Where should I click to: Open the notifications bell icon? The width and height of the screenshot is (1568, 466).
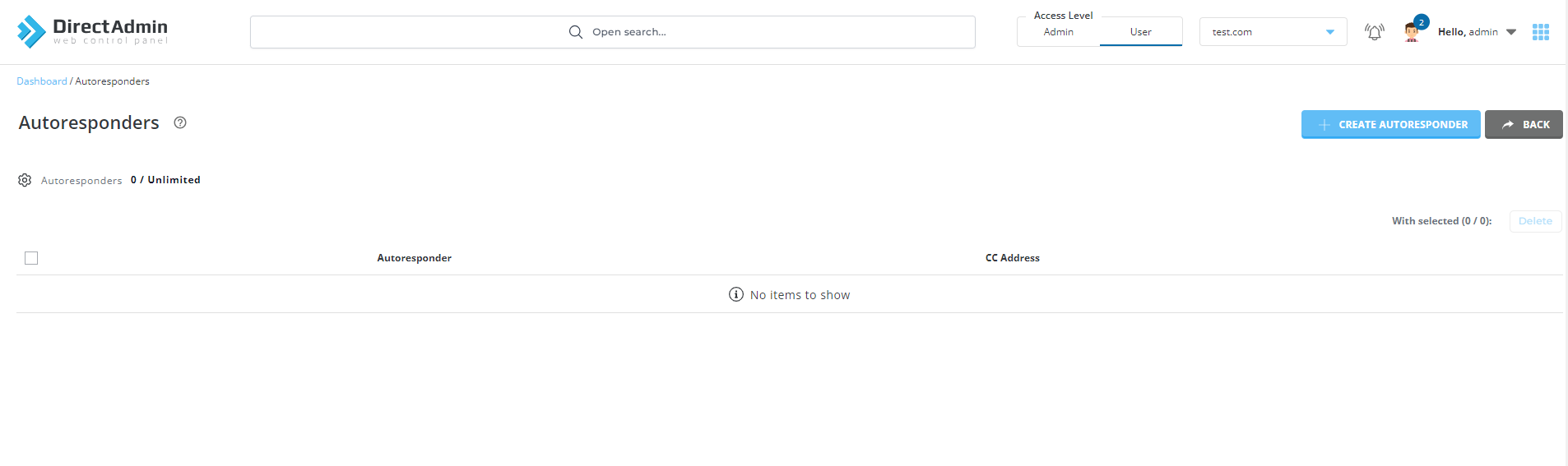point(1374,32)
